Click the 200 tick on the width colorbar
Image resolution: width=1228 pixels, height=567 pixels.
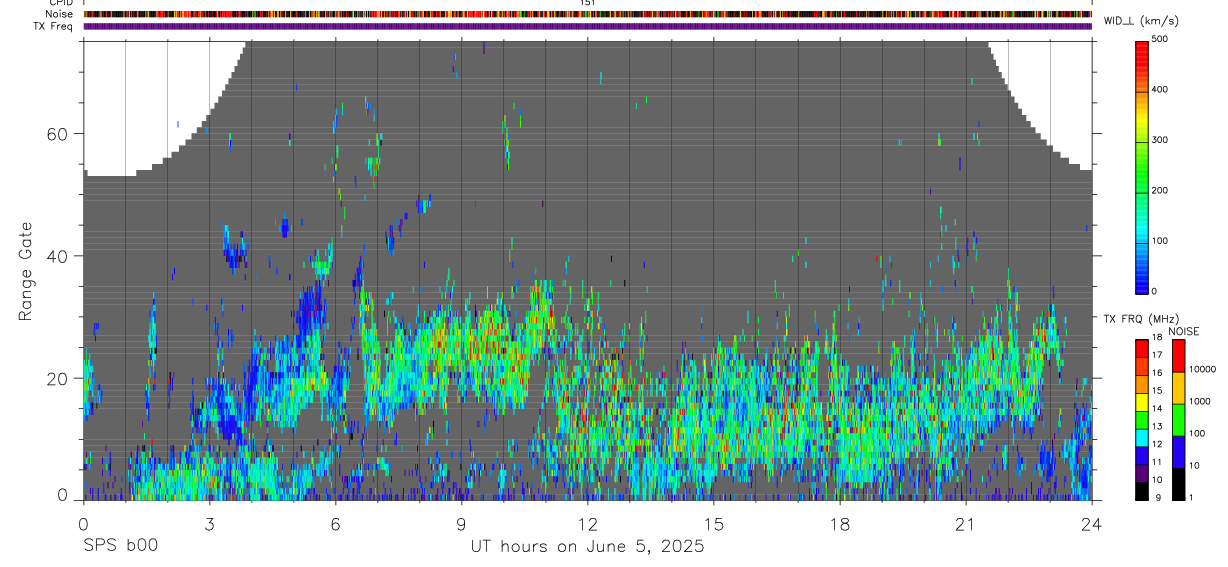tap(1161, 190)
